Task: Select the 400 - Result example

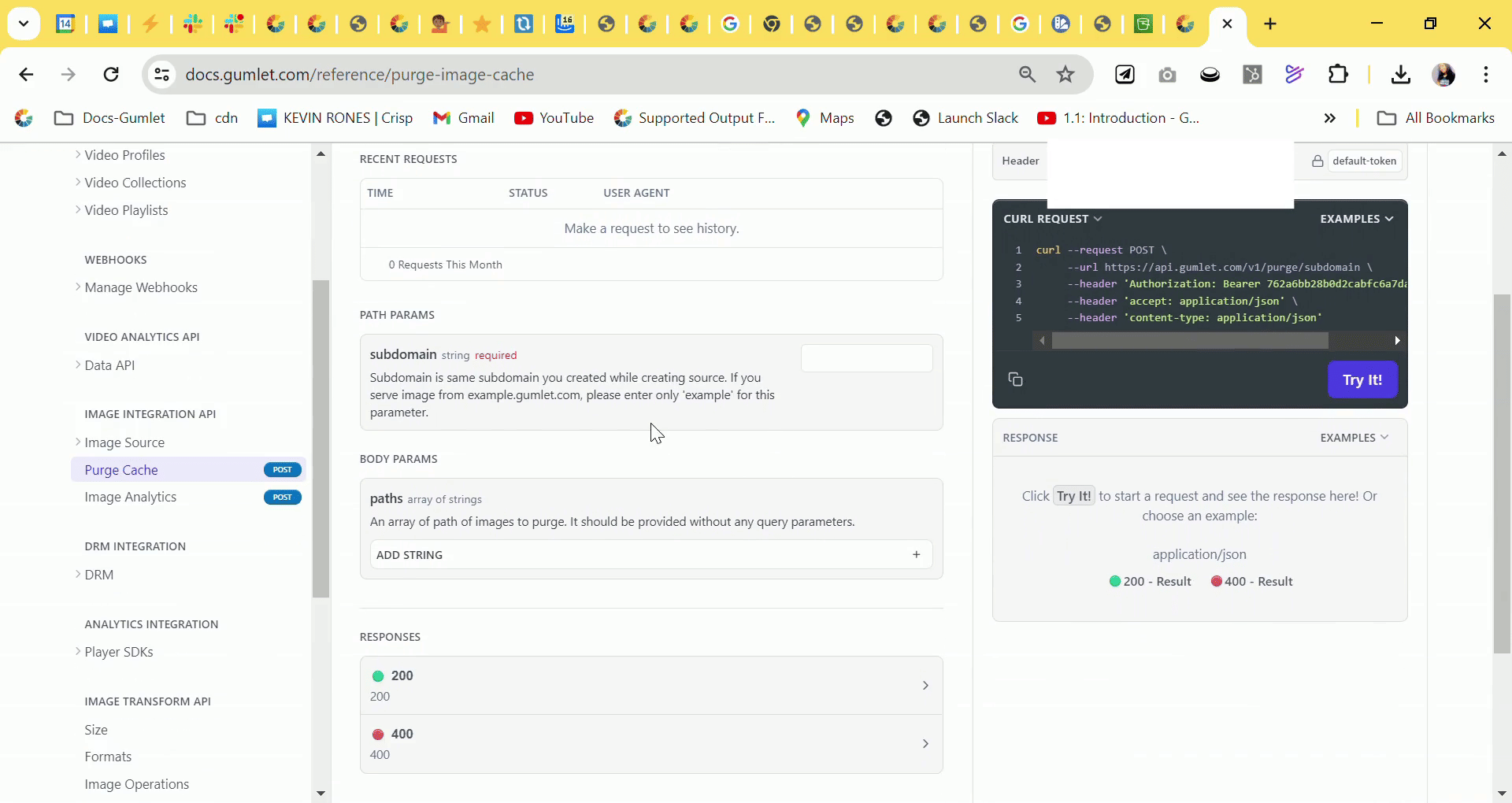Action: click(1251, 582)
